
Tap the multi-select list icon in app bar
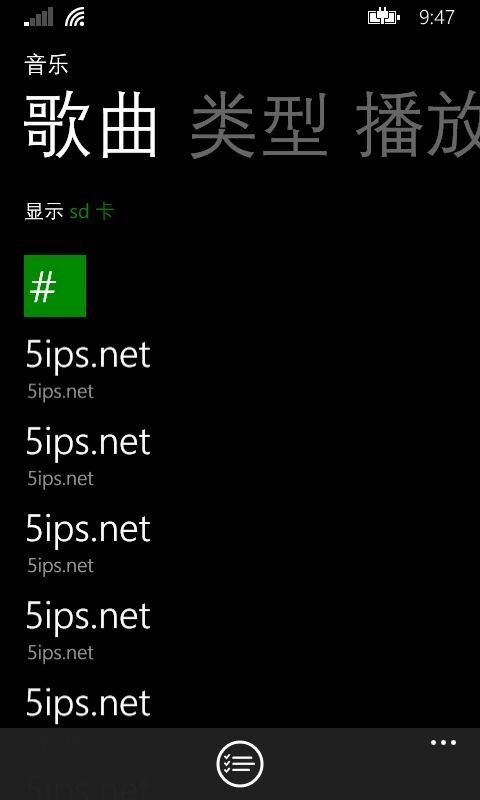(x=240, y=764)
